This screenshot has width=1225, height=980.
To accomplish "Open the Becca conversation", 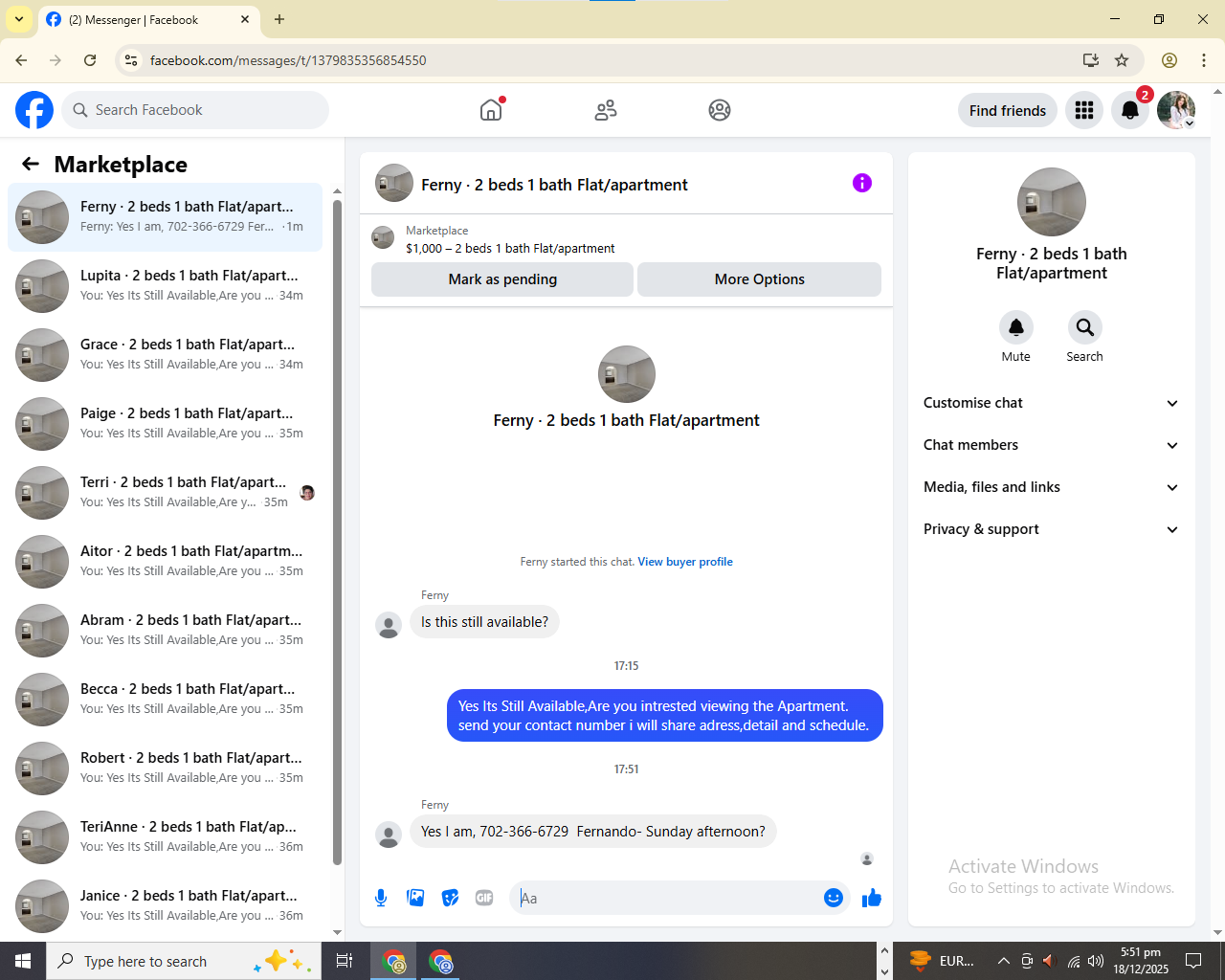I will point(166,700).
